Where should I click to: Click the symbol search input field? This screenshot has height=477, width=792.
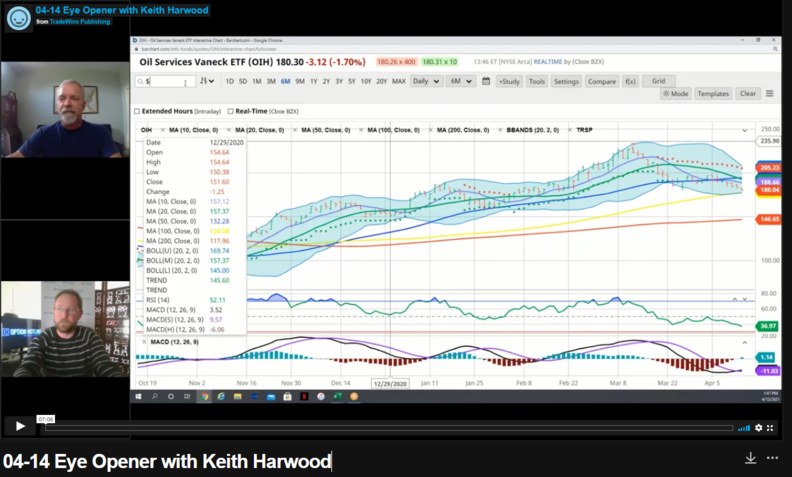coord(165,81)
